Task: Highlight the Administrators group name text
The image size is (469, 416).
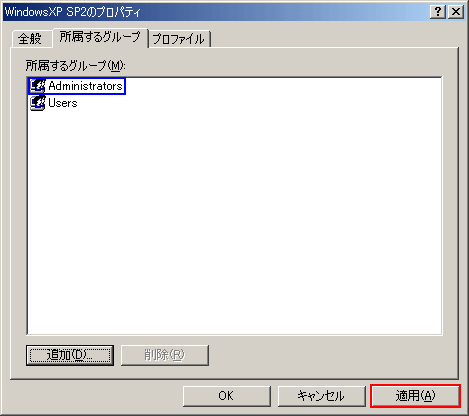Action: click(x=85, y=86)
